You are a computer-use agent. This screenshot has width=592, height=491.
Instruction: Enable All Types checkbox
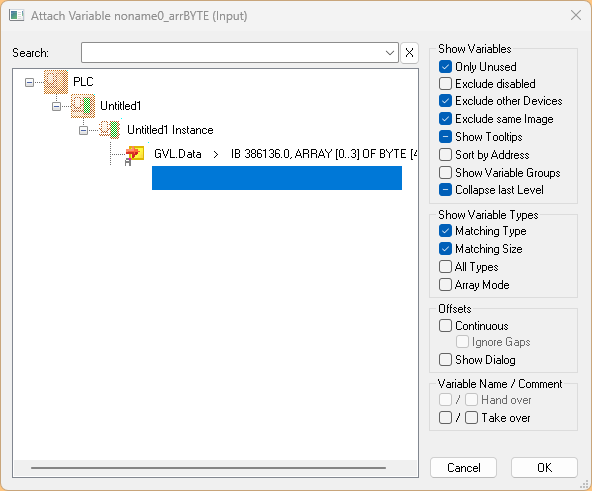pyautogui.click(x=446, y=267)
